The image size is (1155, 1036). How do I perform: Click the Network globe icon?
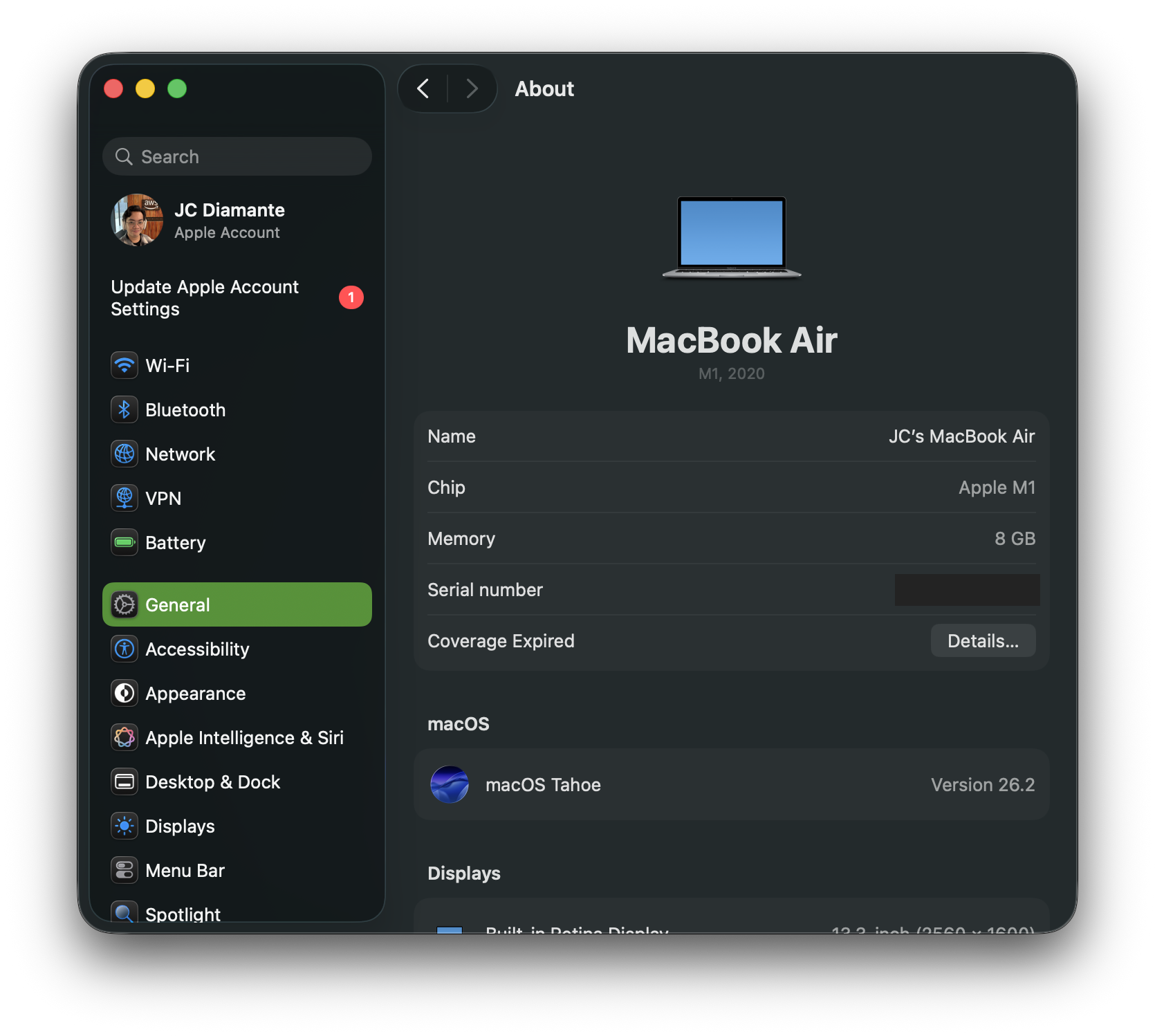click(124, 454)
